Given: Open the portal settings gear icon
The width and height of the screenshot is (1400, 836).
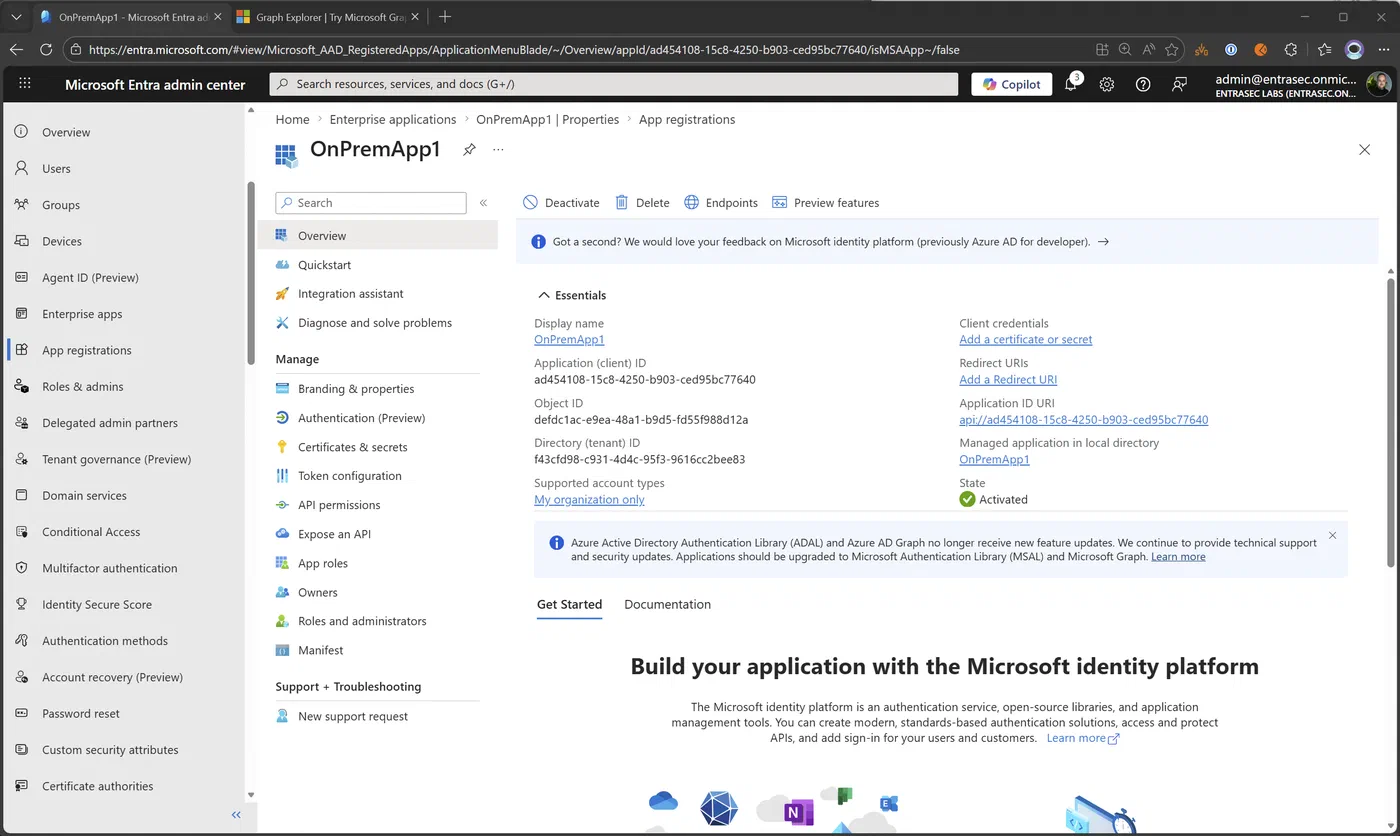Looking at the screenshot, I should pos(1107,85).
